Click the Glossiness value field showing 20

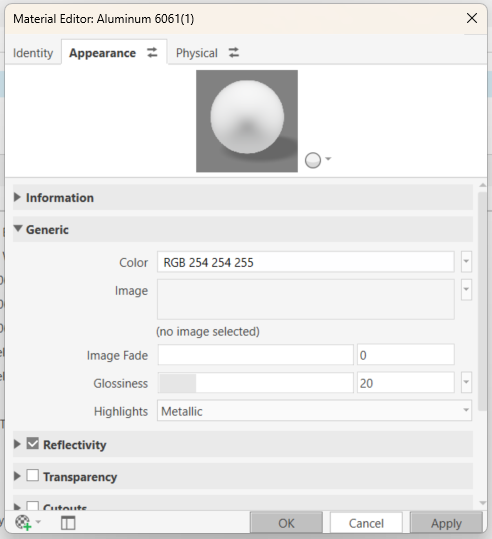[406, 382]
